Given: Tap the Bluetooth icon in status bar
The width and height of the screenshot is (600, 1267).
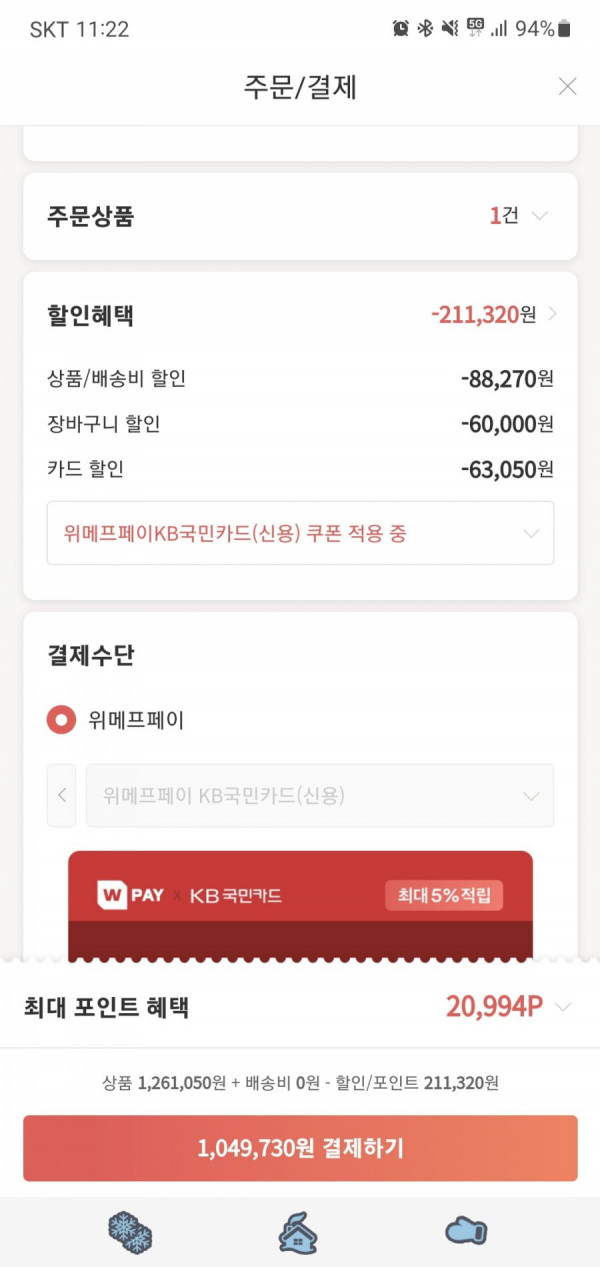Looking at the screenshot, I should (x=425, y=29).
